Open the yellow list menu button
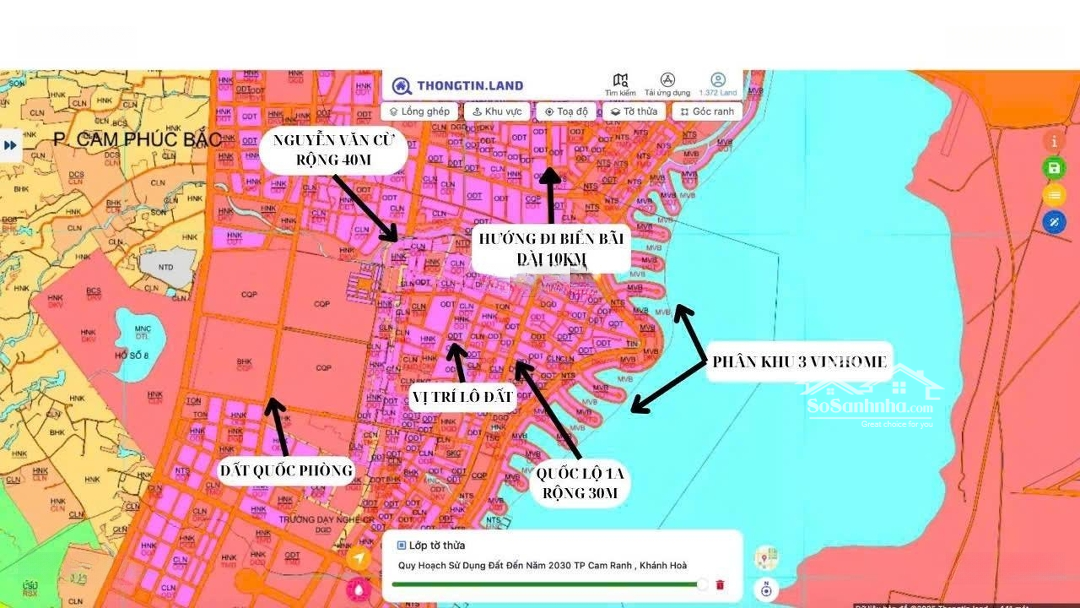Screen dimensions: 1080x608 click(x=1053, y=195)
